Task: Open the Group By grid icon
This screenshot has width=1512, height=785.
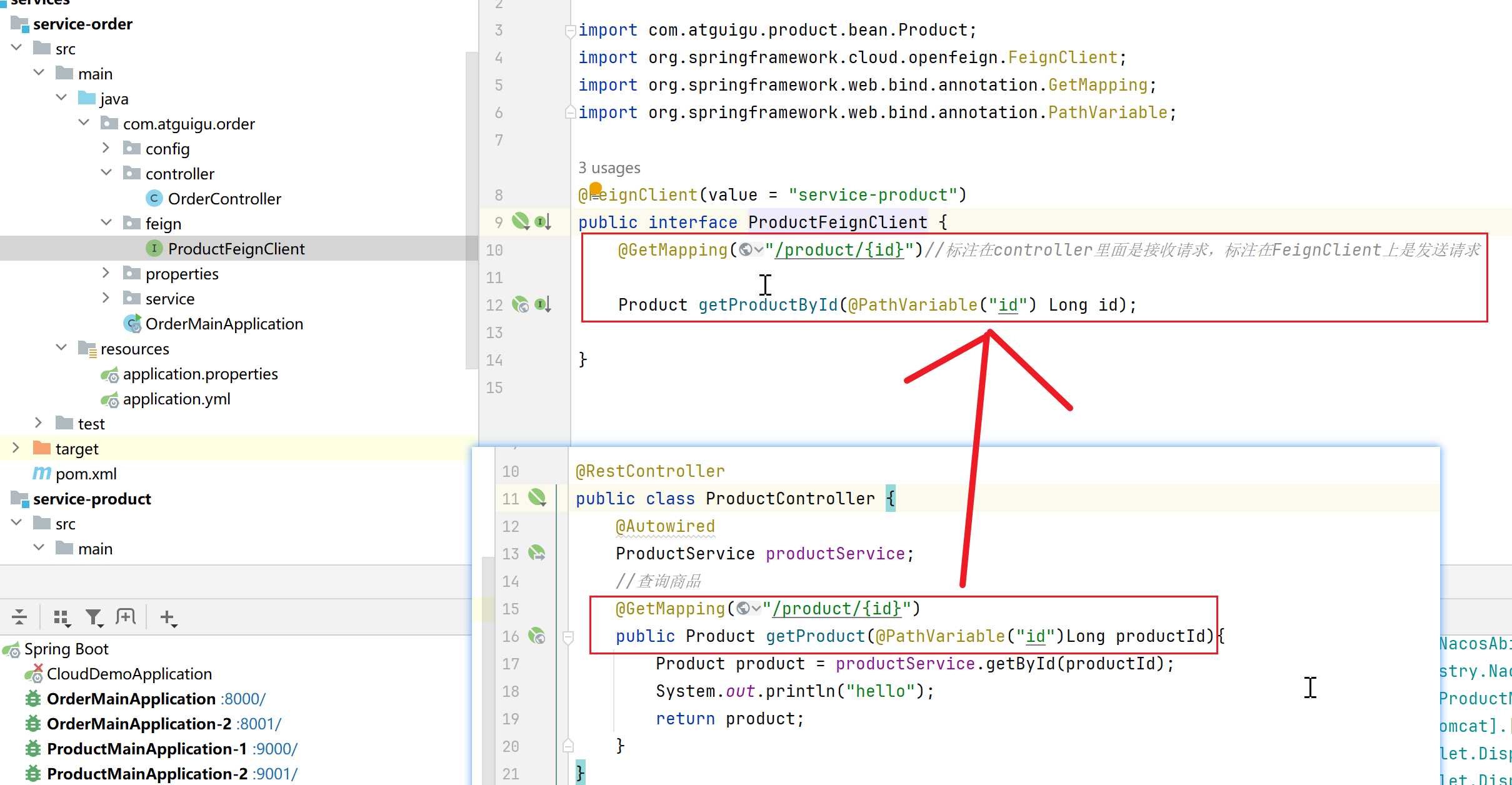Action: click(61, 617)
